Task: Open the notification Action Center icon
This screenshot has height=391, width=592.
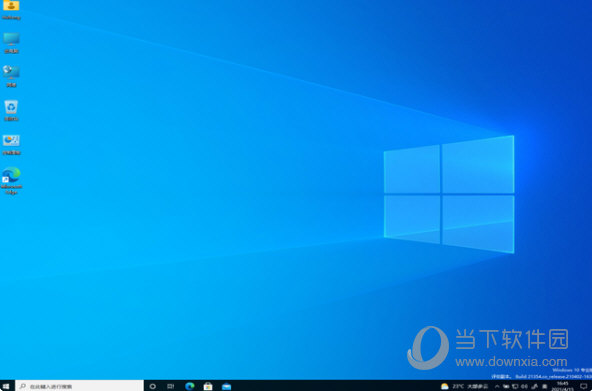Action: (x=584, y=386)
